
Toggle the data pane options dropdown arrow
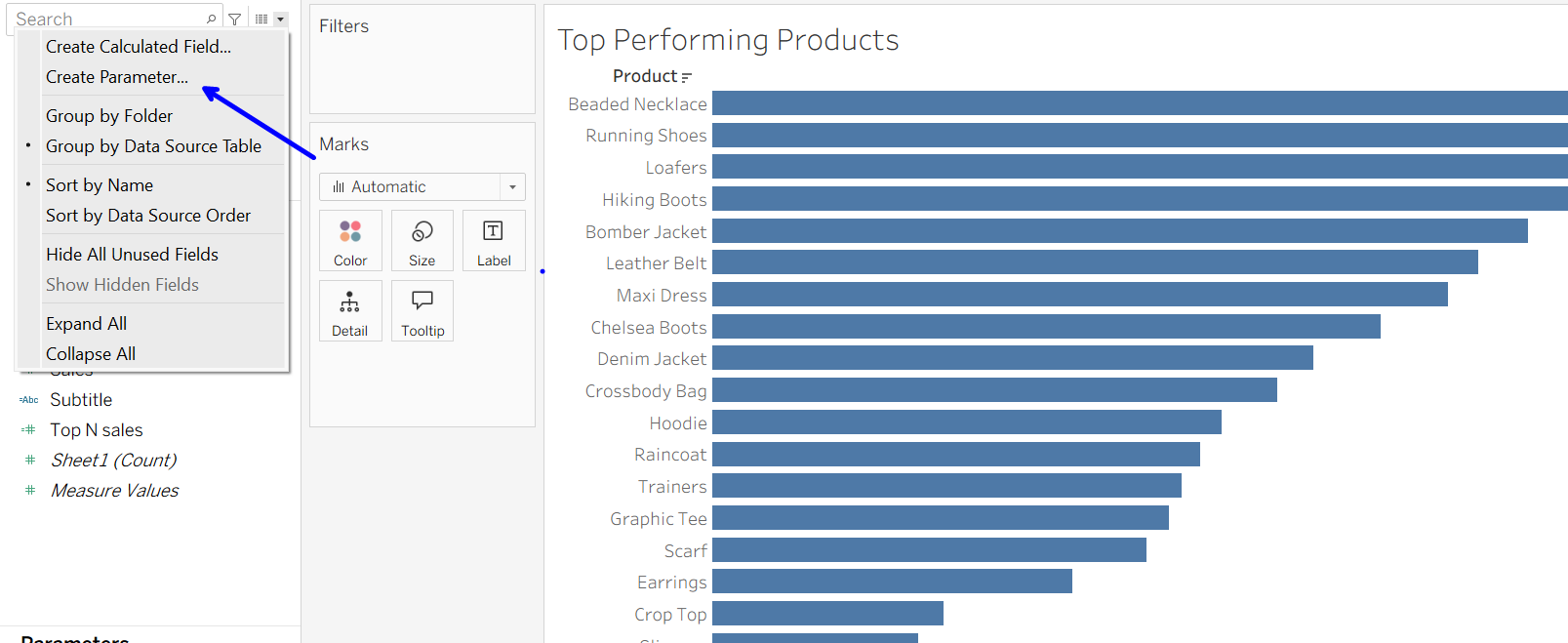(x=280, y=19)
